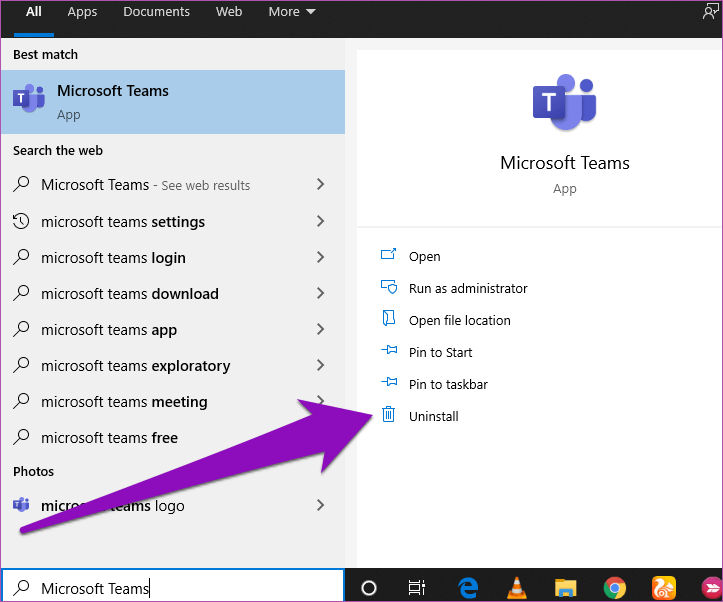This screenshot has width=723, height=602.
Task: Click the Microsoft Teams search input box
Action: pyautogui.click(x=180, y=588)
